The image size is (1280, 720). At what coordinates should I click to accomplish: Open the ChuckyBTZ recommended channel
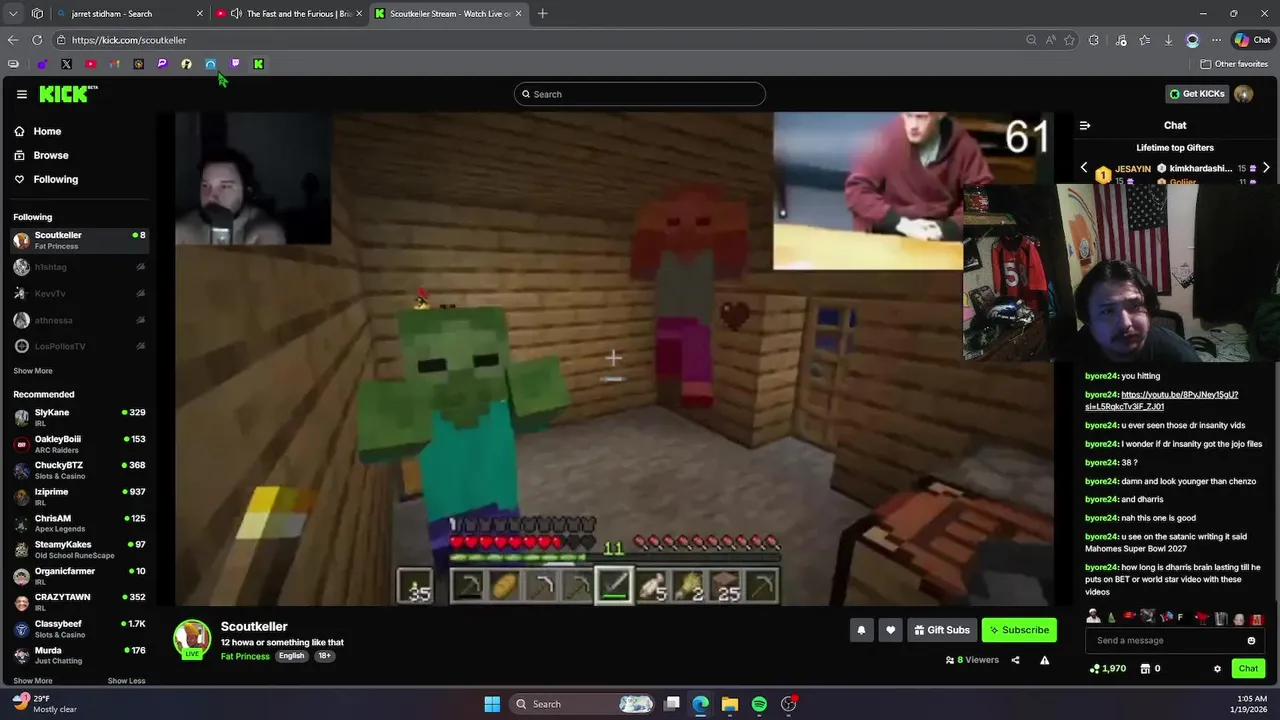pos(80,470)
